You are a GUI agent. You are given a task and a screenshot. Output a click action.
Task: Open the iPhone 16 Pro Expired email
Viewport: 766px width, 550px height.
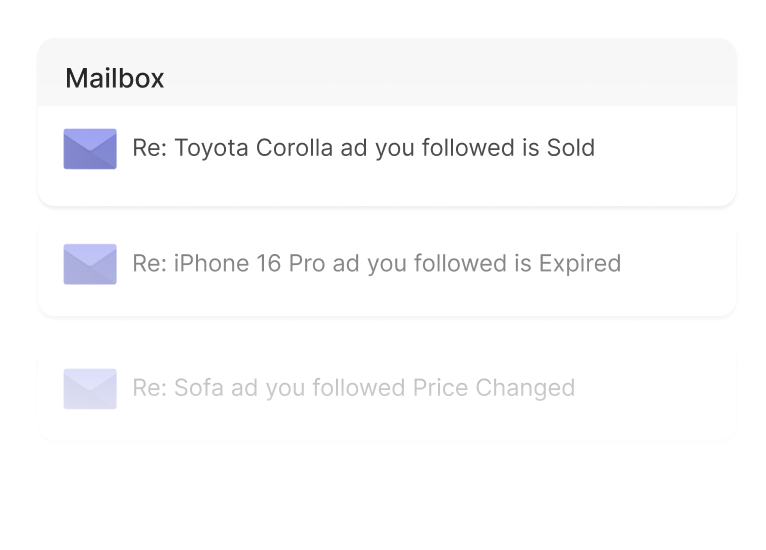click(x=376, y=264)
